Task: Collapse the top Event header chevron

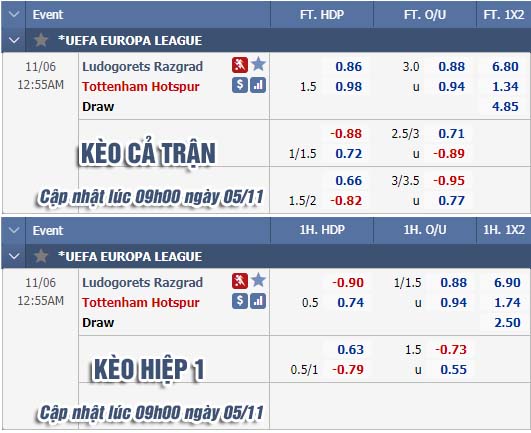Action: tap(14, 15)
